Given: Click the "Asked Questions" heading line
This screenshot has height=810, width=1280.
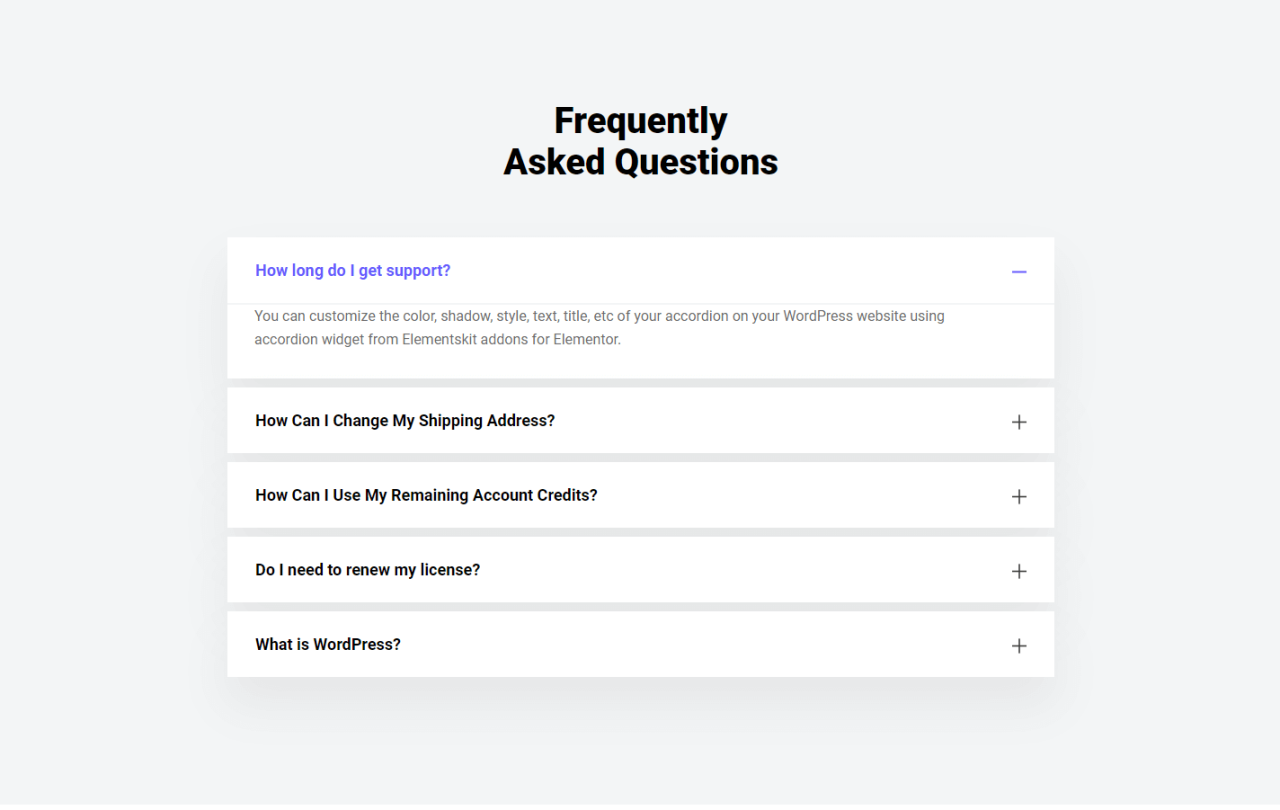Looking at the screenshot, I should [640, 162].
